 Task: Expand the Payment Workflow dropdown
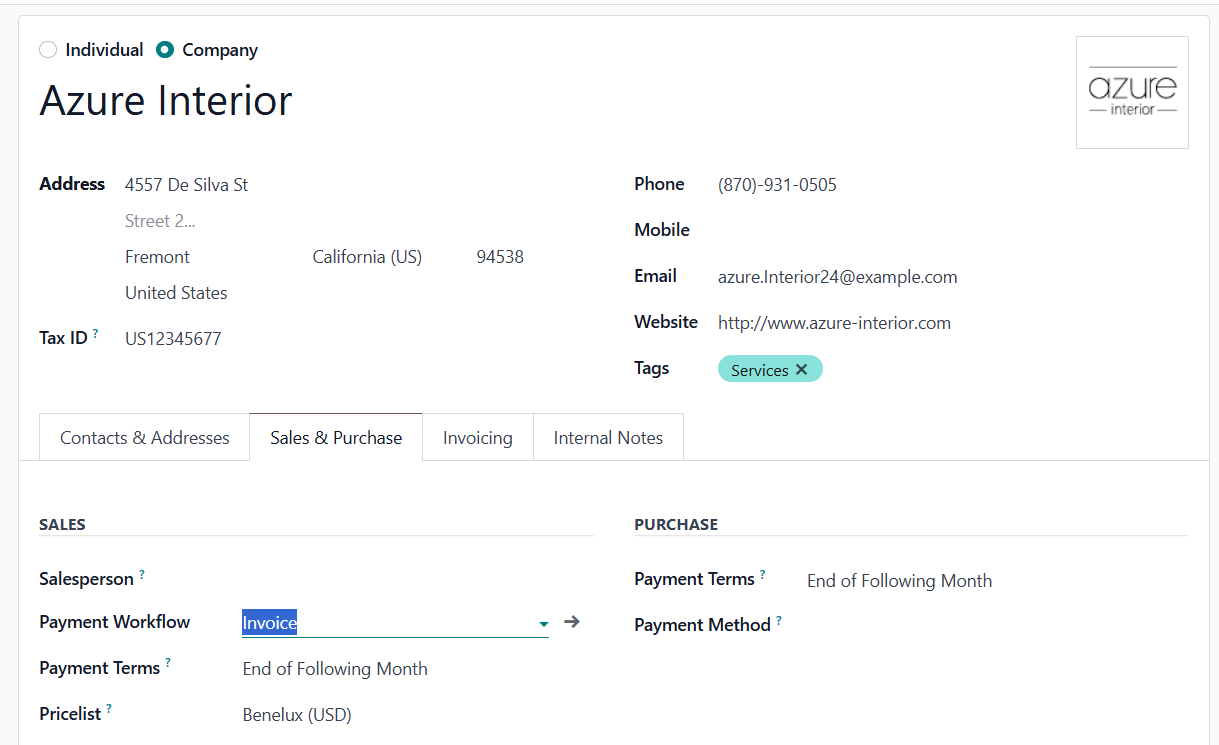pos(543,622)
